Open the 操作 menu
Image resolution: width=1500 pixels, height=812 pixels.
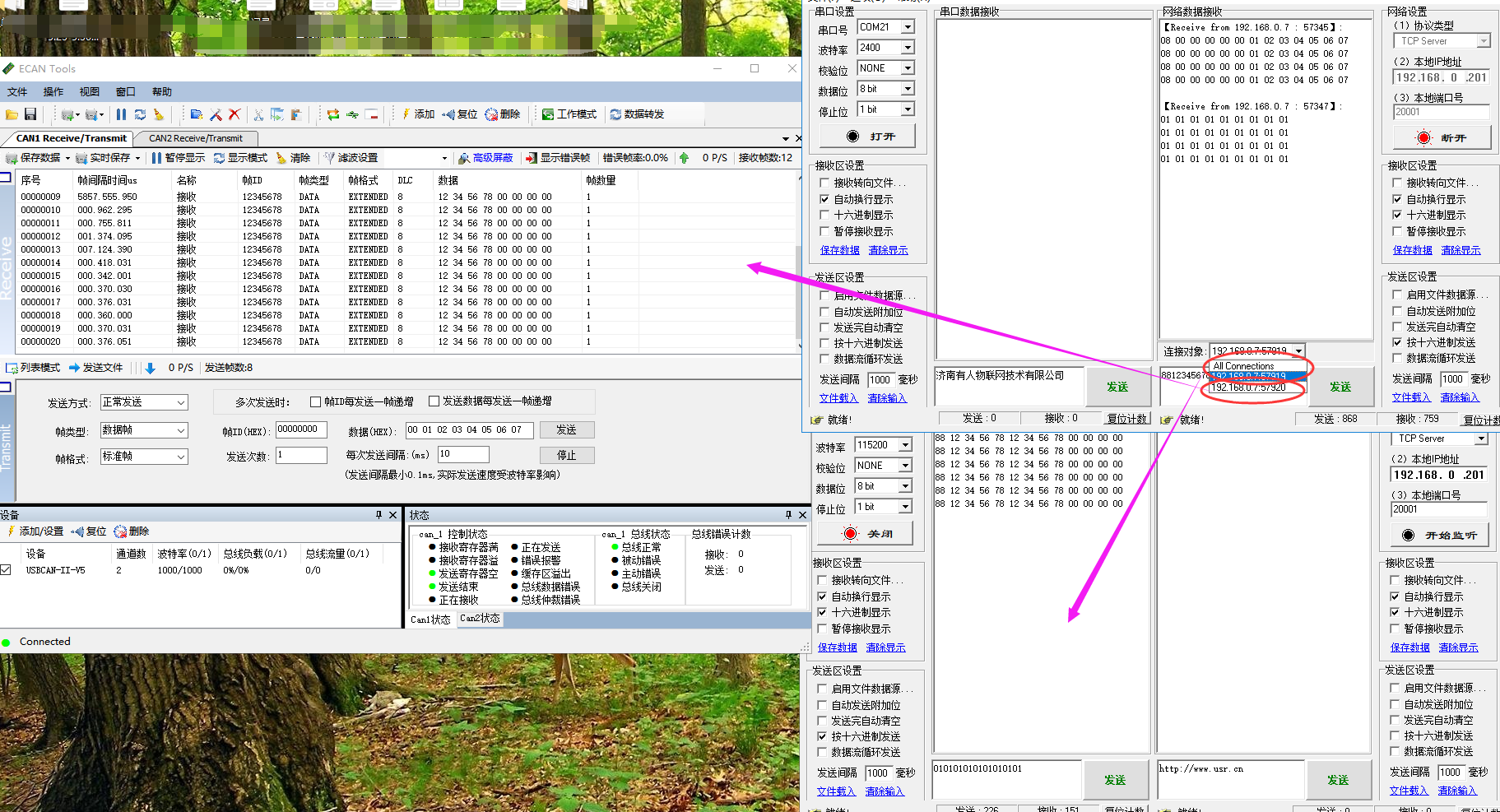point(53,92)
